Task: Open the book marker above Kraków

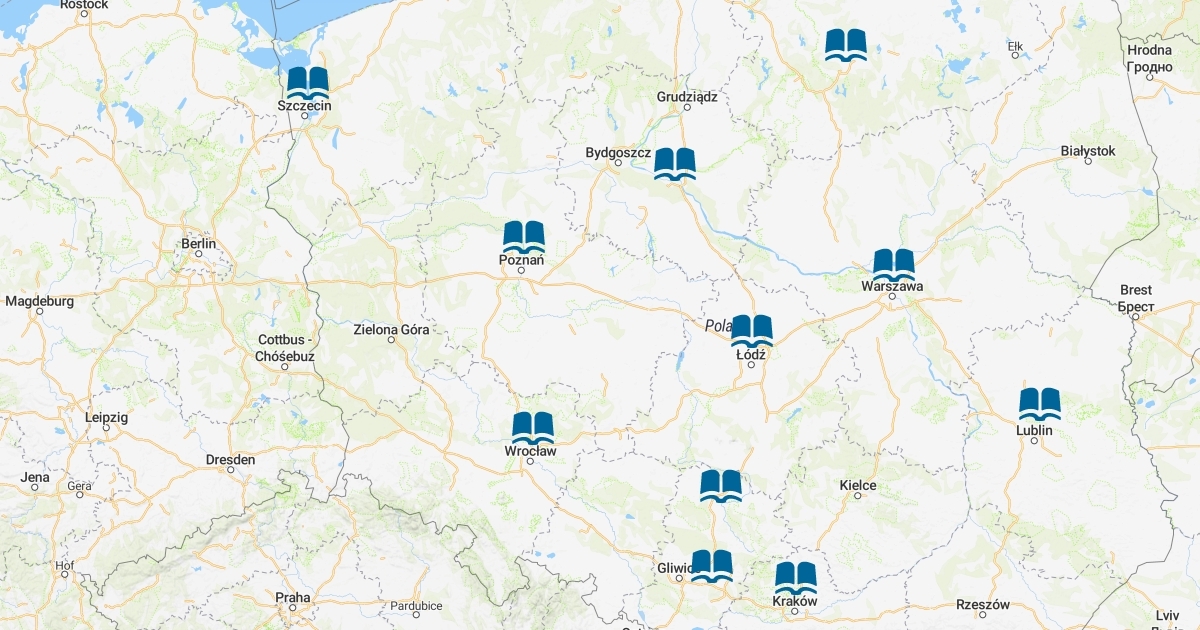Action: pos(796,577)
